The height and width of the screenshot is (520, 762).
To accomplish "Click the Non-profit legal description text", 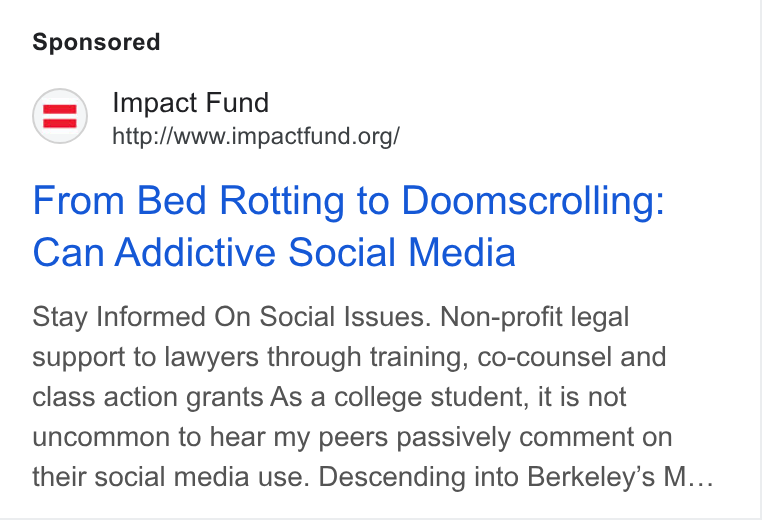I will 535,317.
